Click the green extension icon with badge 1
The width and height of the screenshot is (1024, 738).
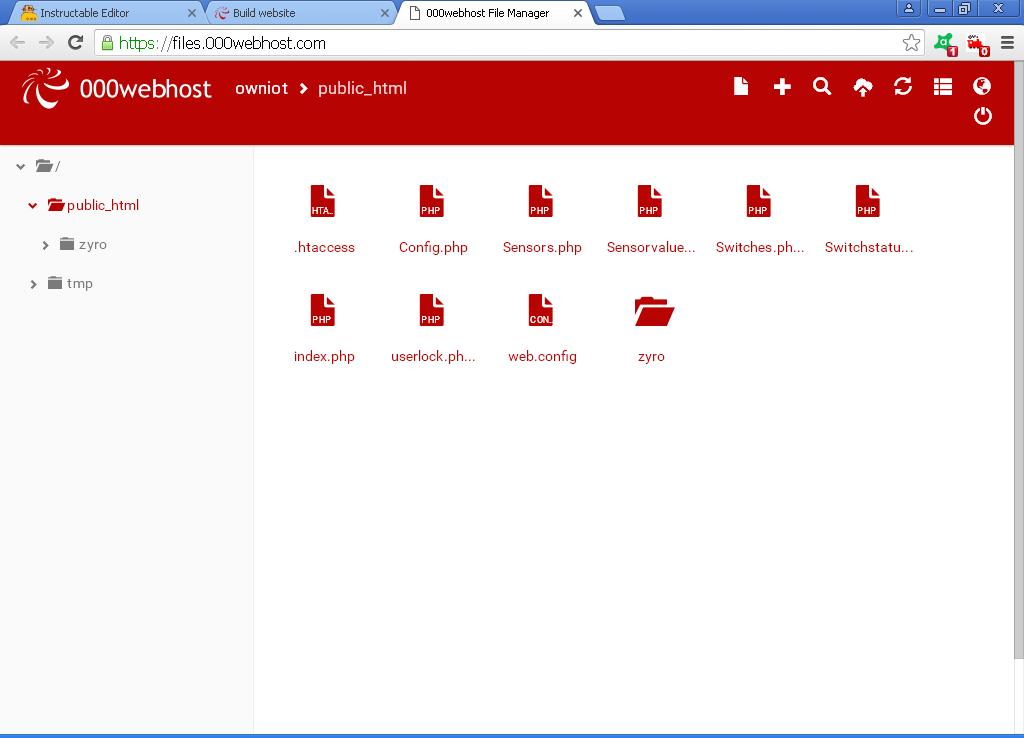[945, 44]
